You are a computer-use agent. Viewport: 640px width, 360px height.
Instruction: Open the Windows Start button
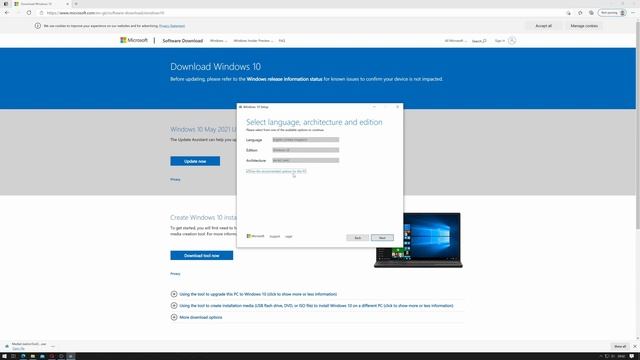pyautogui.click(x=4, y=356)
